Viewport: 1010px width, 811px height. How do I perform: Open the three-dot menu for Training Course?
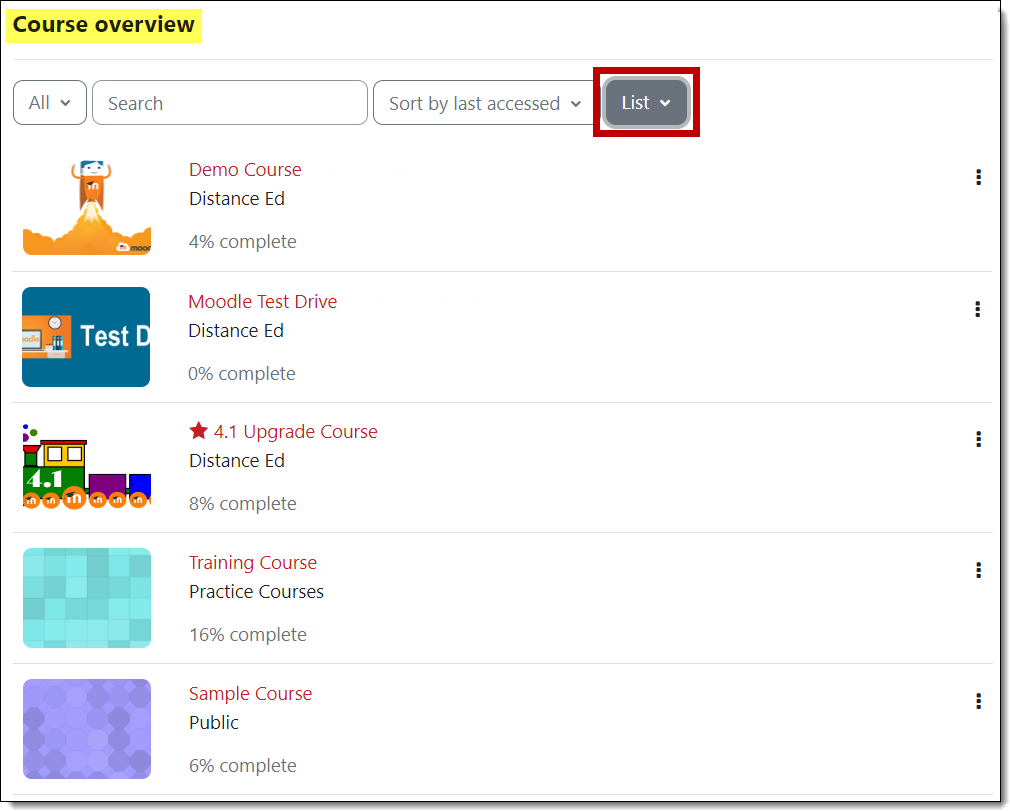click(978, 570)
